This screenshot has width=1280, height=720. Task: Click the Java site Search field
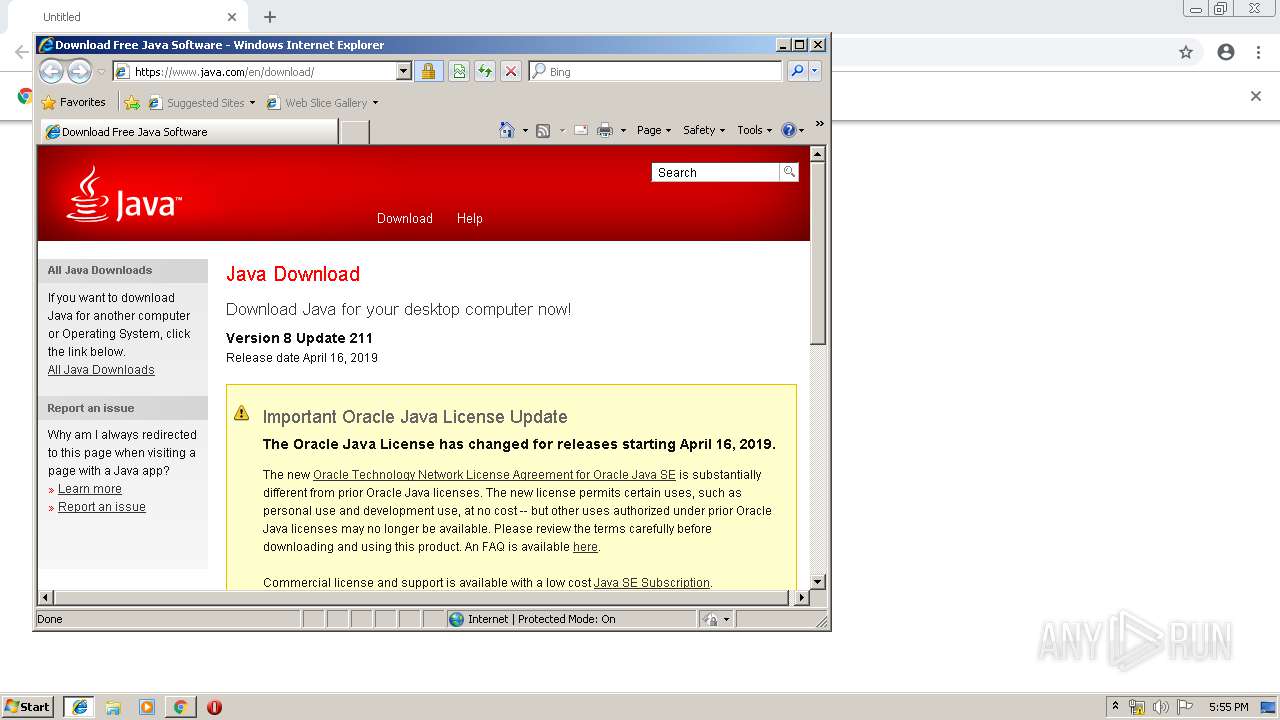point(715,172)
